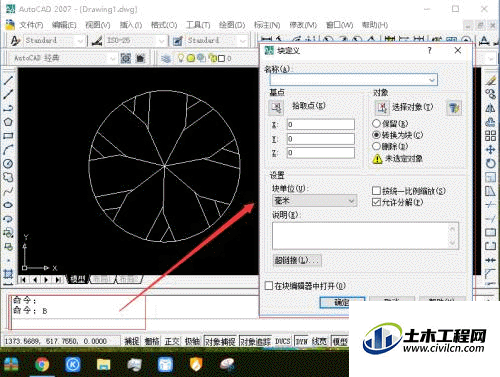The image size is (500, 377).
Task: Expand the ISO-25 dimension style dropdown
Action: coord(162,41)
